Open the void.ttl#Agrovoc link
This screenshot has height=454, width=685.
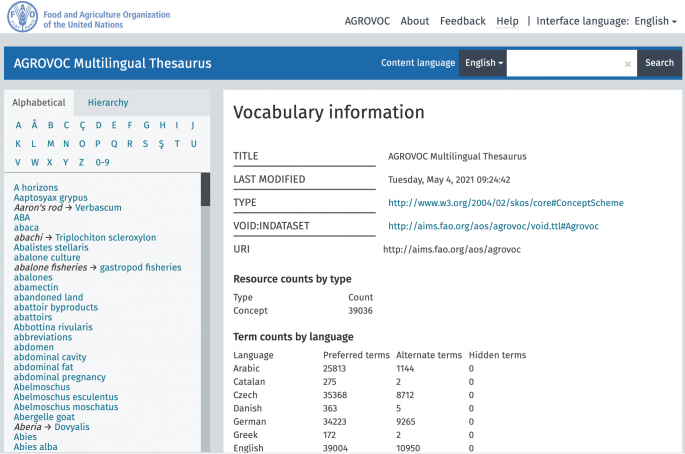click(493, 226)
